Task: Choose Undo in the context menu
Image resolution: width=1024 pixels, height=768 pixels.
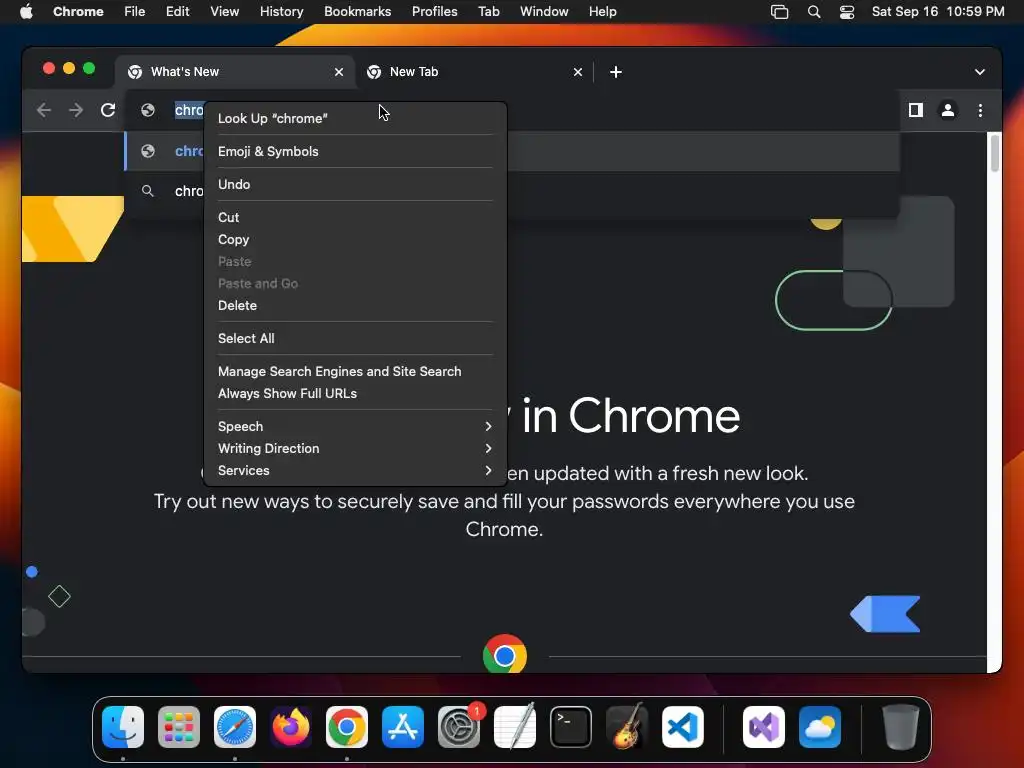Action: click(355, 184)
